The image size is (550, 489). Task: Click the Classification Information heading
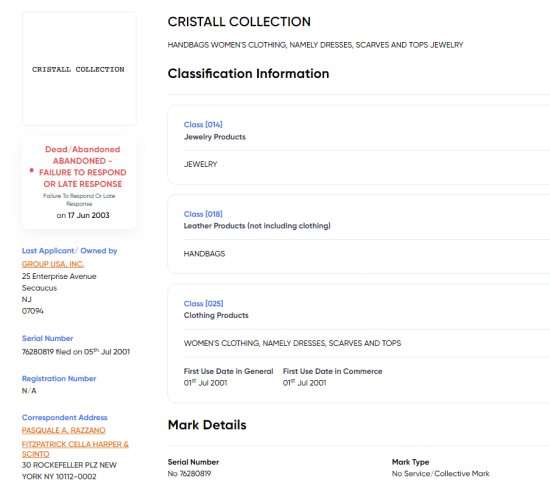point(248,74)
